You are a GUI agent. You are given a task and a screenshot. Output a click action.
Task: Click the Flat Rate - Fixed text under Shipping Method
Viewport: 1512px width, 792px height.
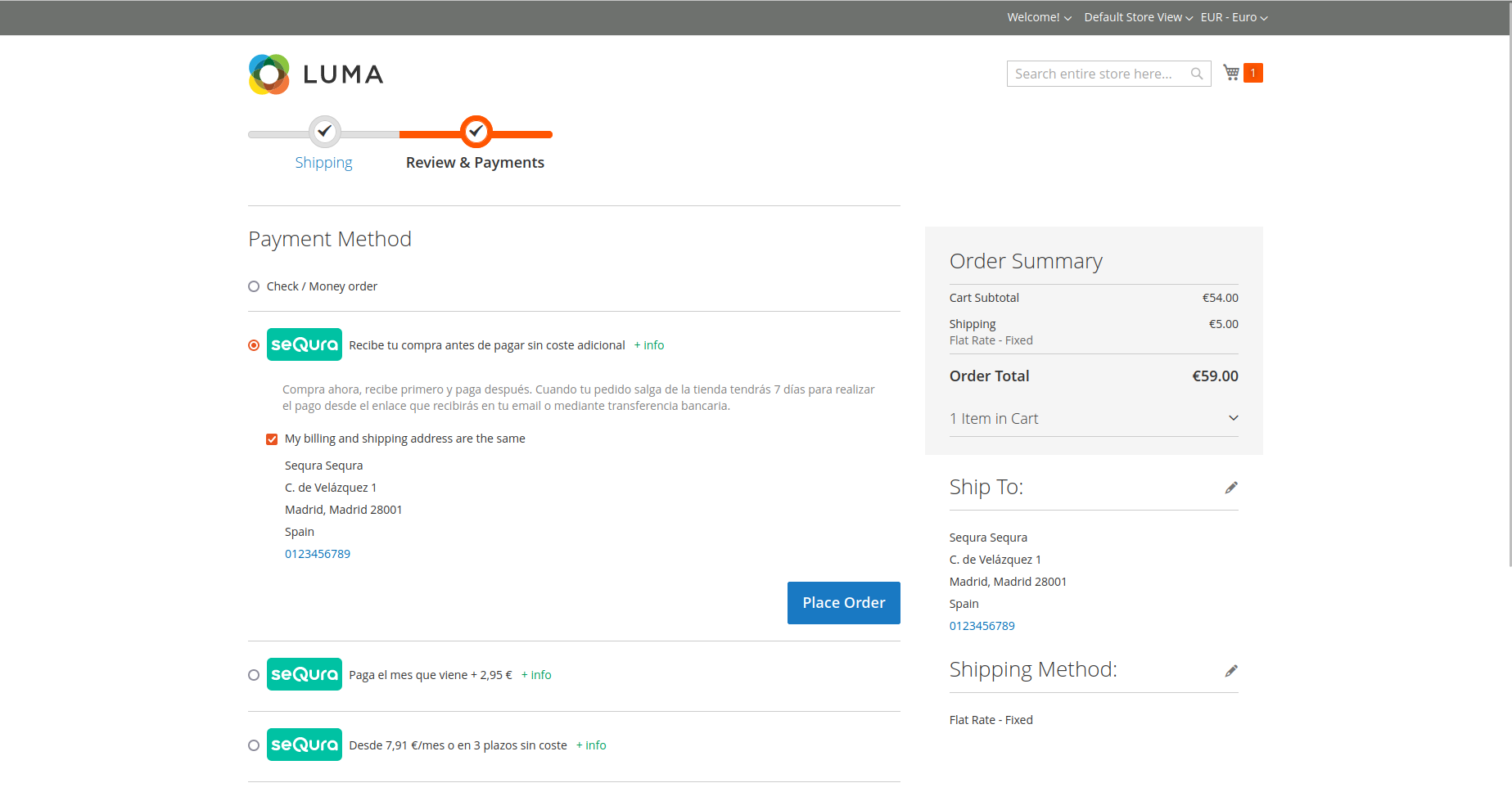[x=991, y=720]
